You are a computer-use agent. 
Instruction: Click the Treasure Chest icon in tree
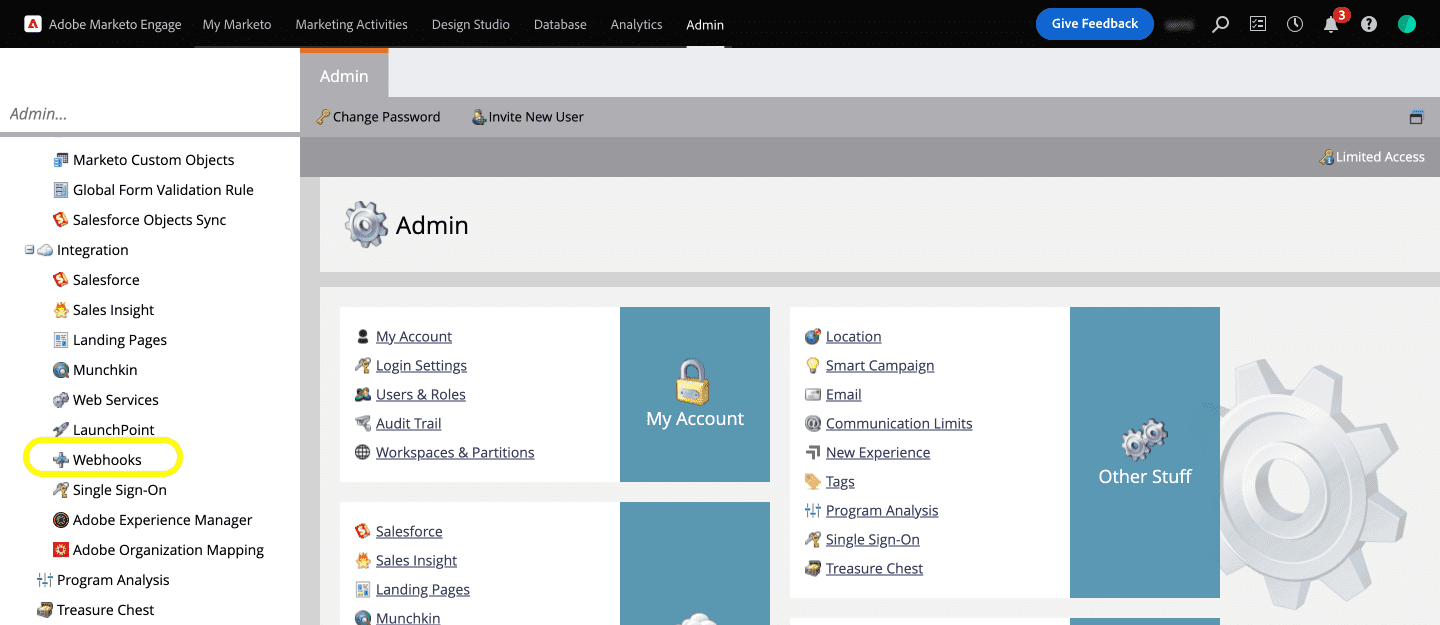click(x=45, y=610)
